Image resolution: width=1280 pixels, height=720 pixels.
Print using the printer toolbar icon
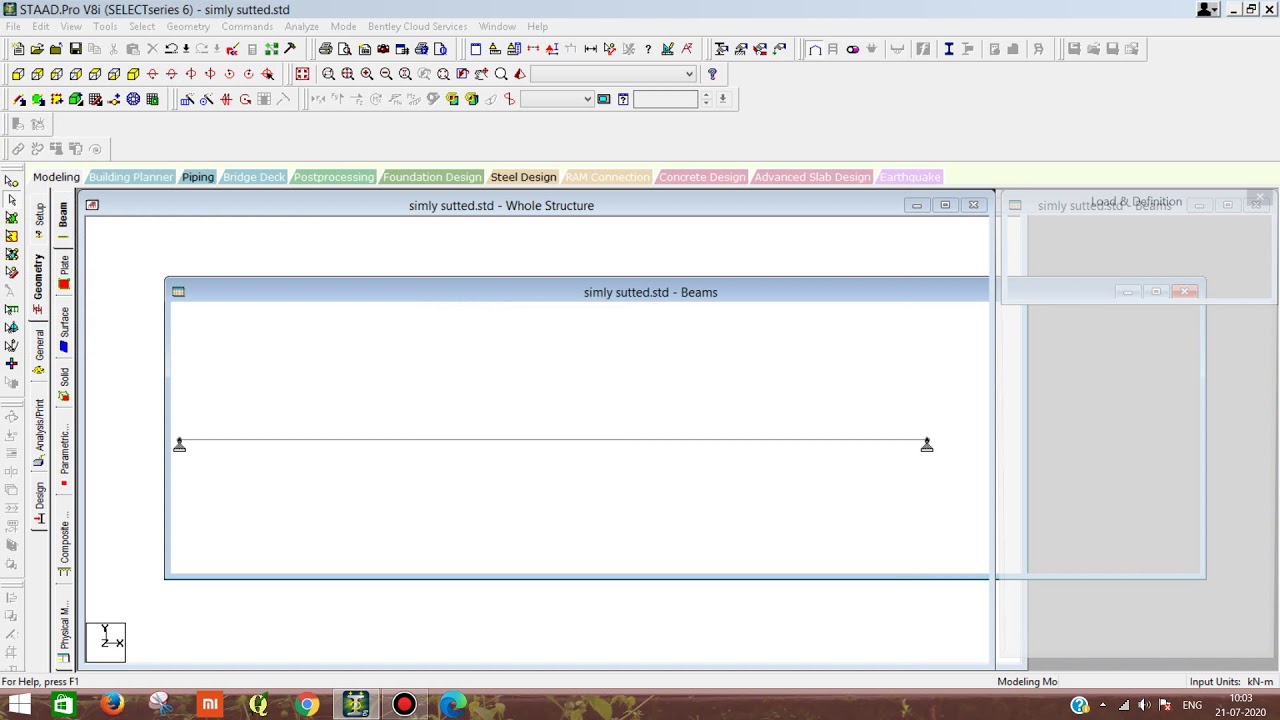325,49
